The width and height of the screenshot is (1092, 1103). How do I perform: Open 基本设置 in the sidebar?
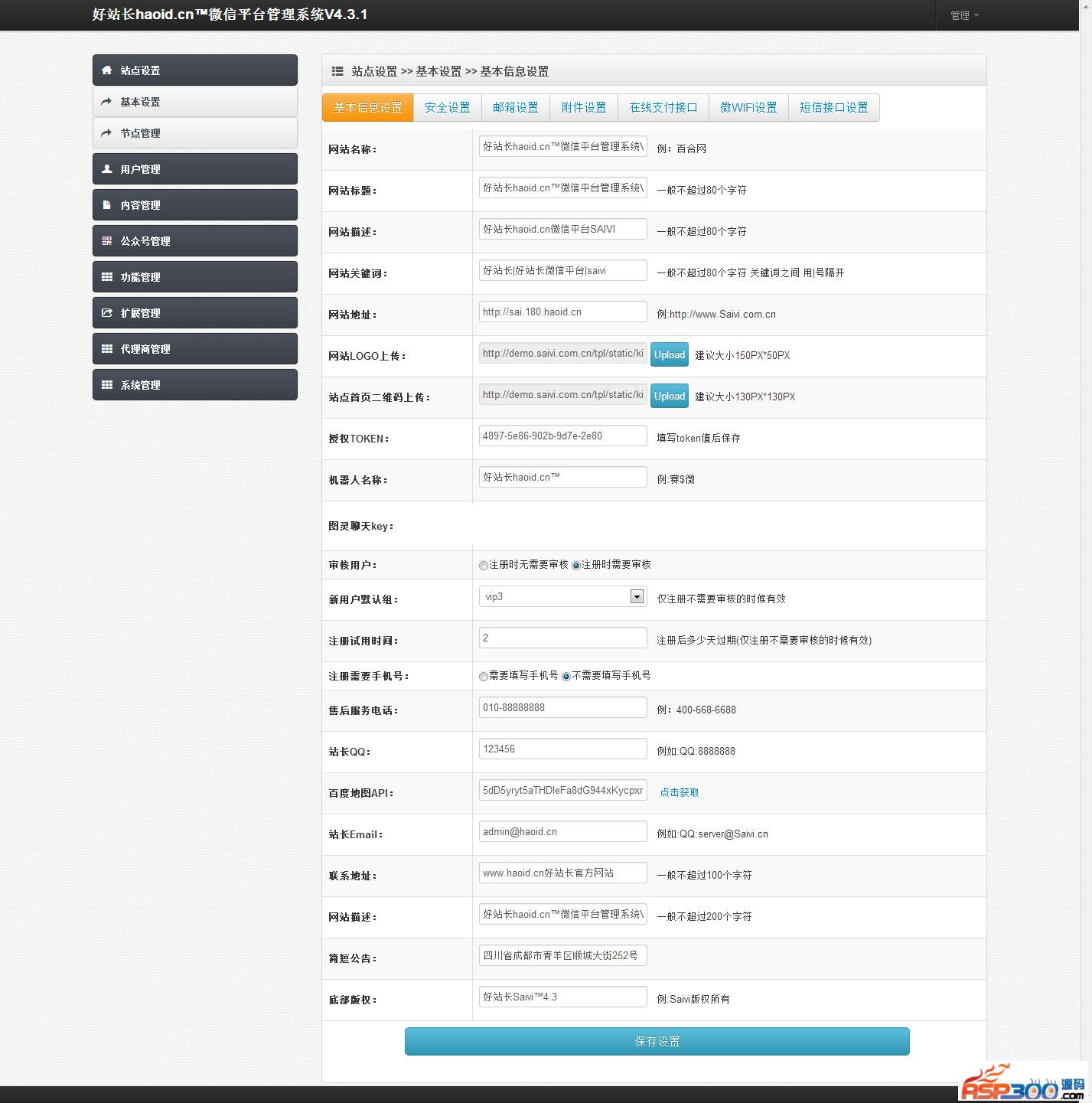pos(195,102)
